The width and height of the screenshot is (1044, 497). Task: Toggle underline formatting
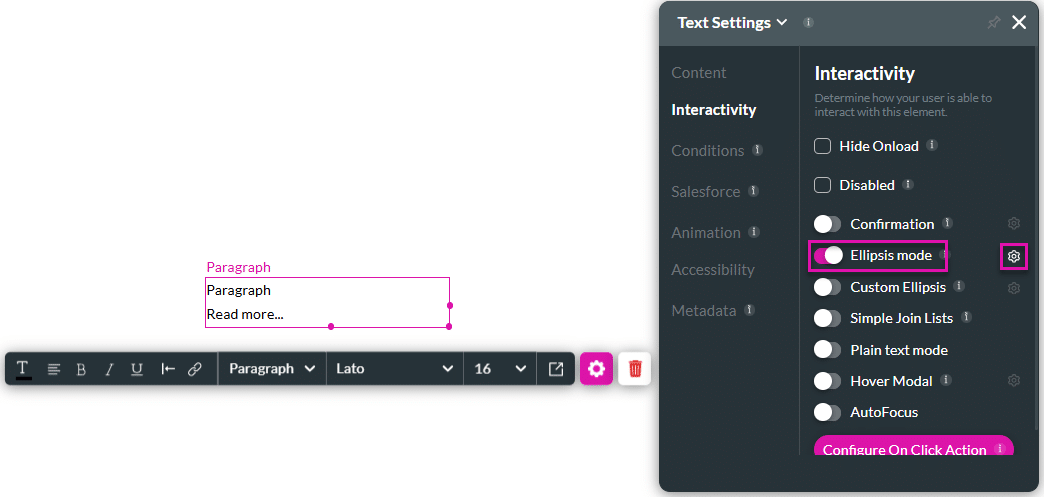click(x=137, y=369)
